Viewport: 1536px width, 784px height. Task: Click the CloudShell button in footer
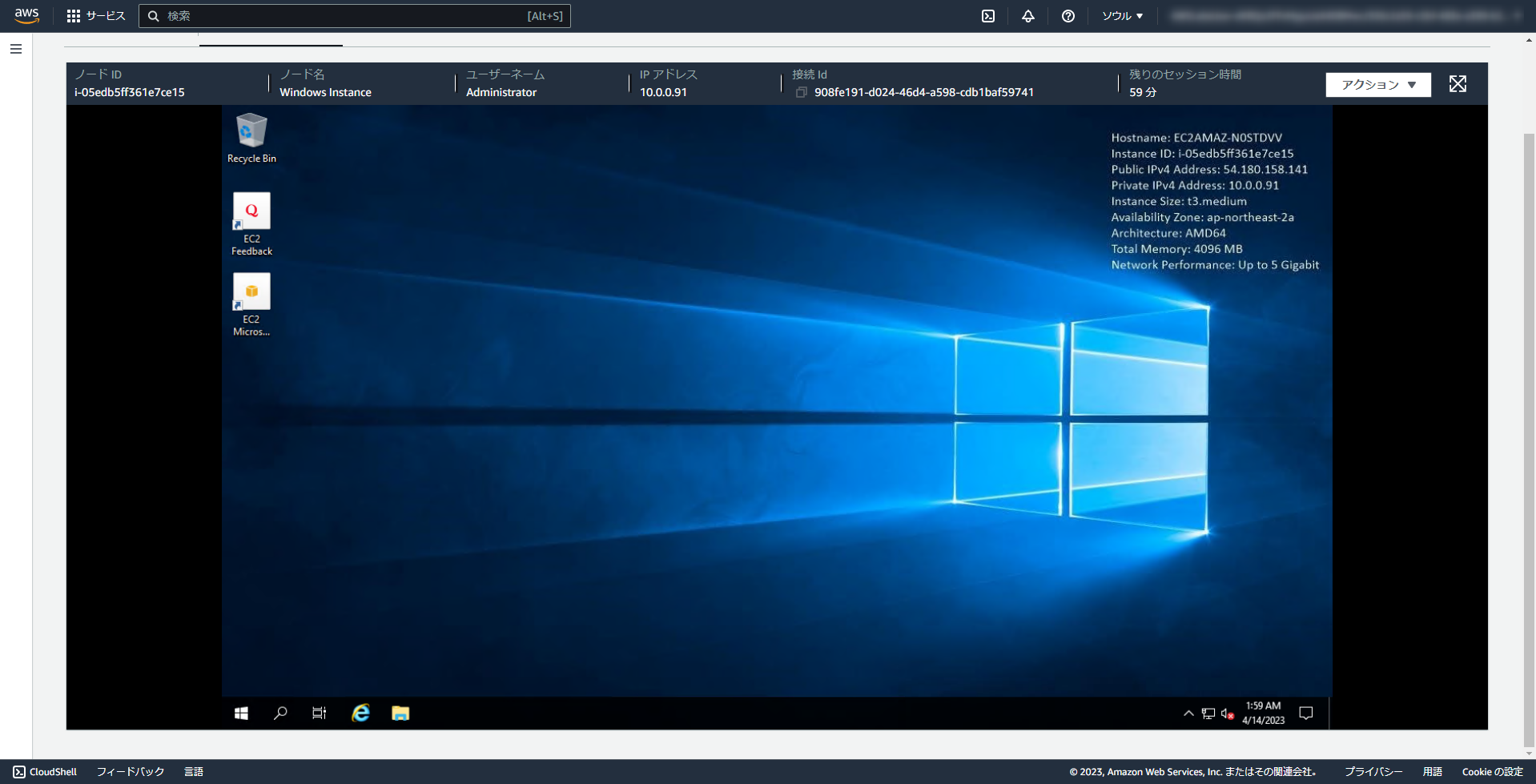click(x=45, y=772)
